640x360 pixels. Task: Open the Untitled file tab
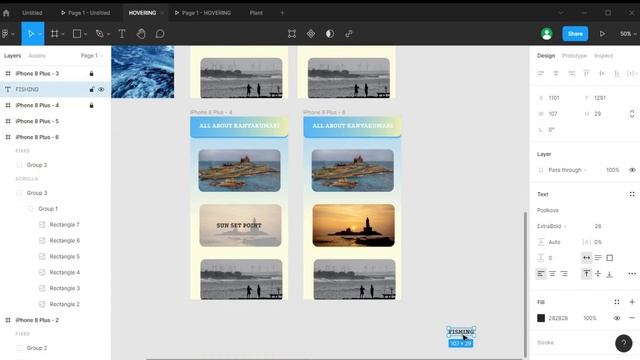pyautogui.click(x=32, y=13)
